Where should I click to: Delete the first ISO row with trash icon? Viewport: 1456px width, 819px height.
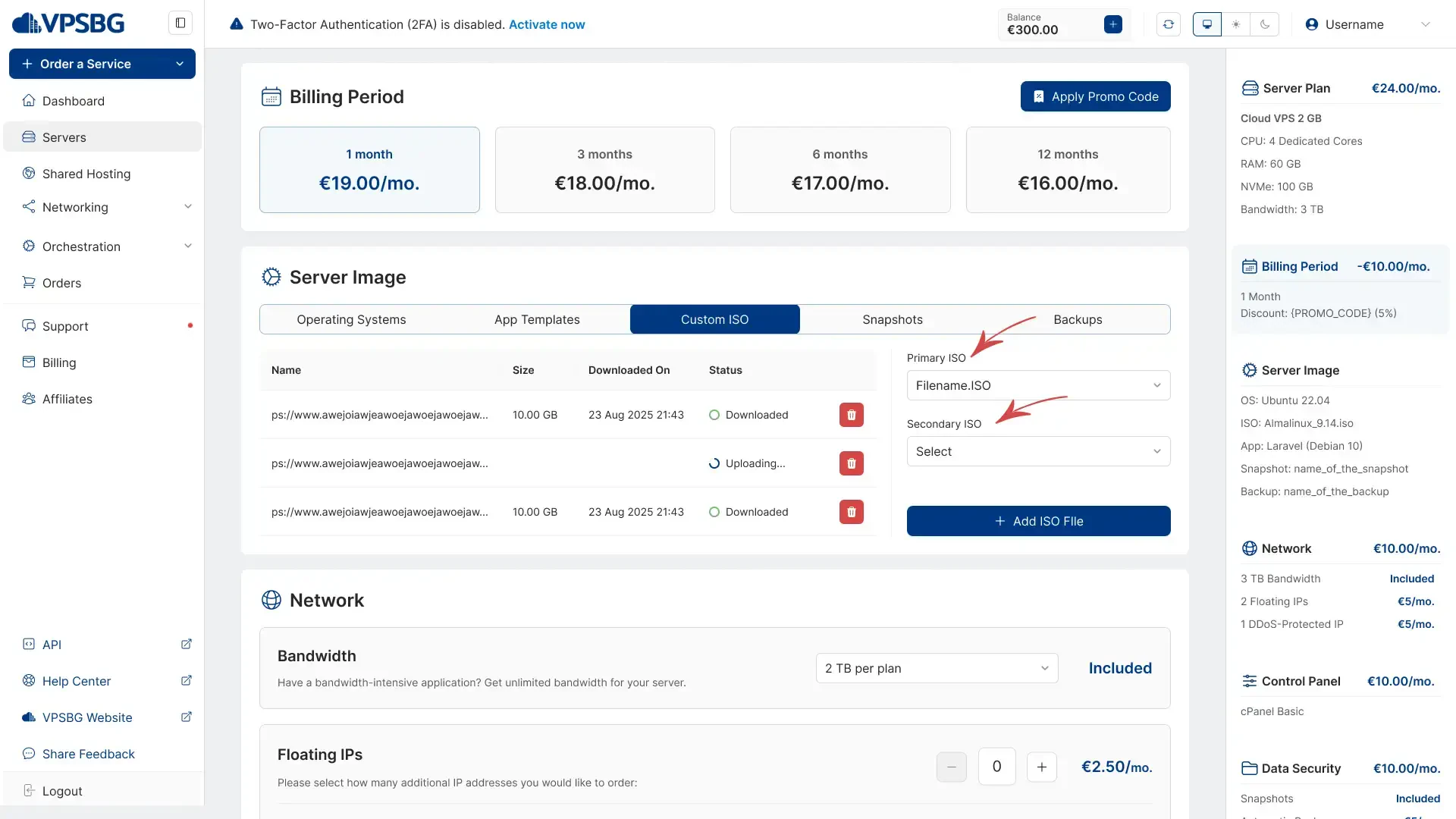[851, 415]
